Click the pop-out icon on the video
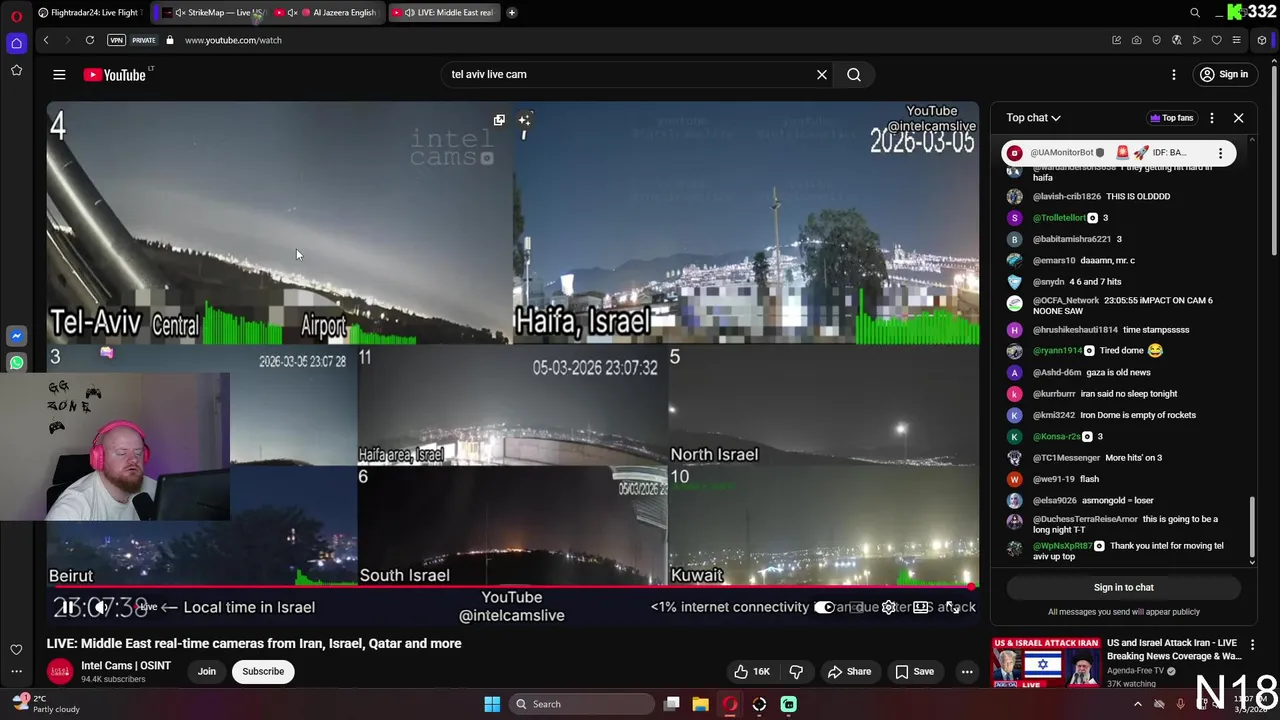 click(499, 120)
